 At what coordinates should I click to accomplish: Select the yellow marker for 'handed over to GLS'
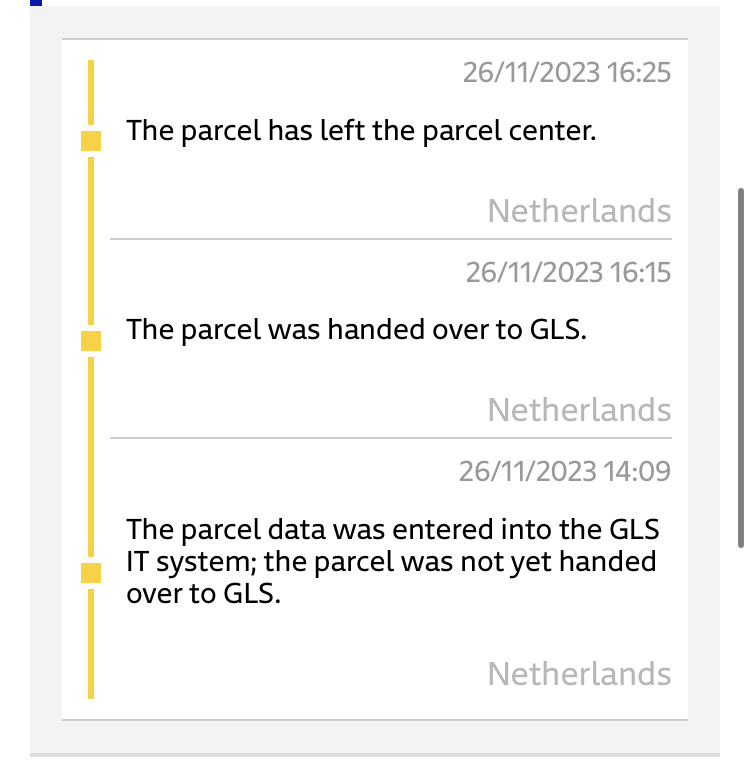click(91, 342)
